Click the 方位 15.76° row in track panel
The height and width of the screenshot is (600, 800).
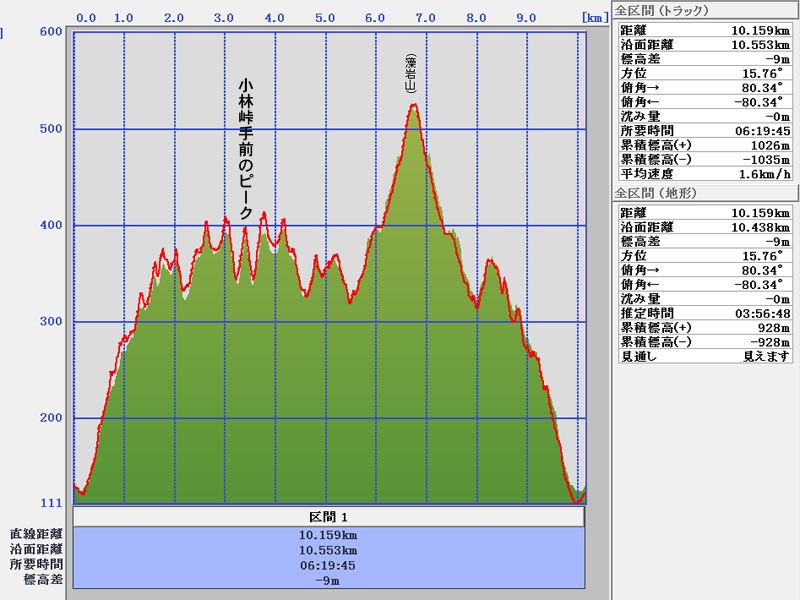[x=705, y=72]
